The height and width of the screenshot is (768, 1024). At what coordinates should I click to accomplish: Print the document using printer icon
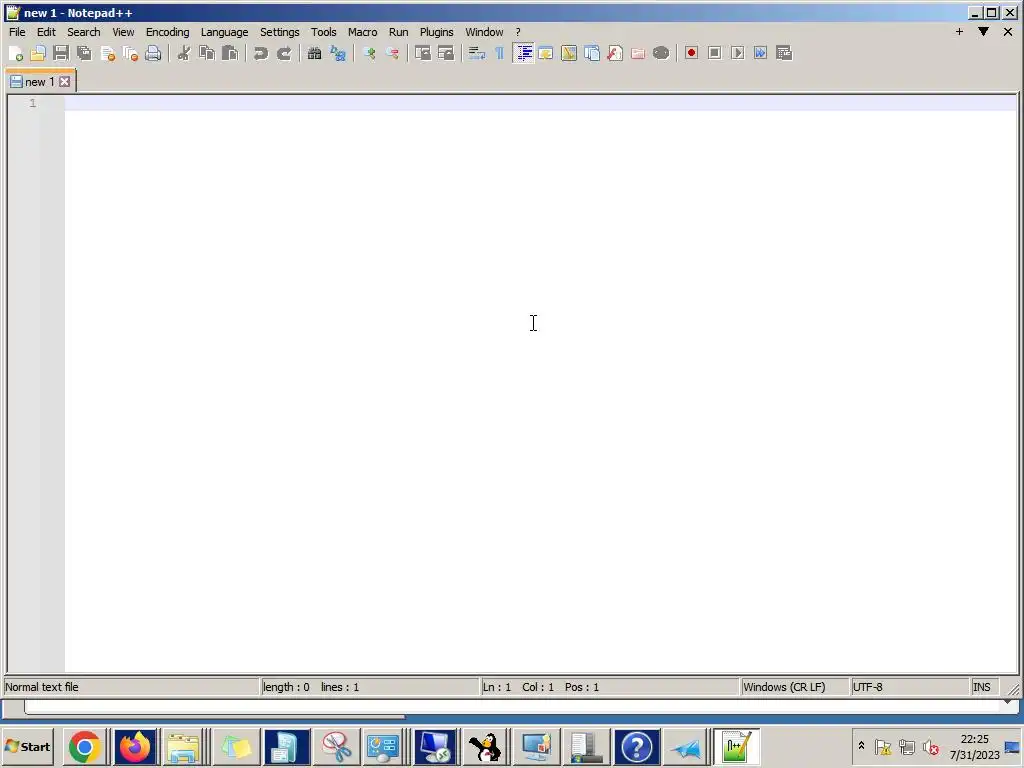pos(153,54)
